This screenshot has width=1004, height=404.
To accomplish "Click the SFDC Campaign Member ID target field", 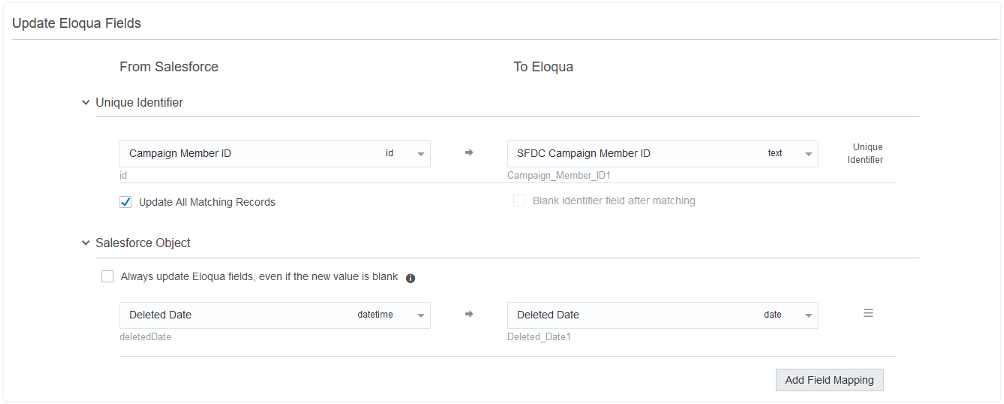I will click(635, 154).
